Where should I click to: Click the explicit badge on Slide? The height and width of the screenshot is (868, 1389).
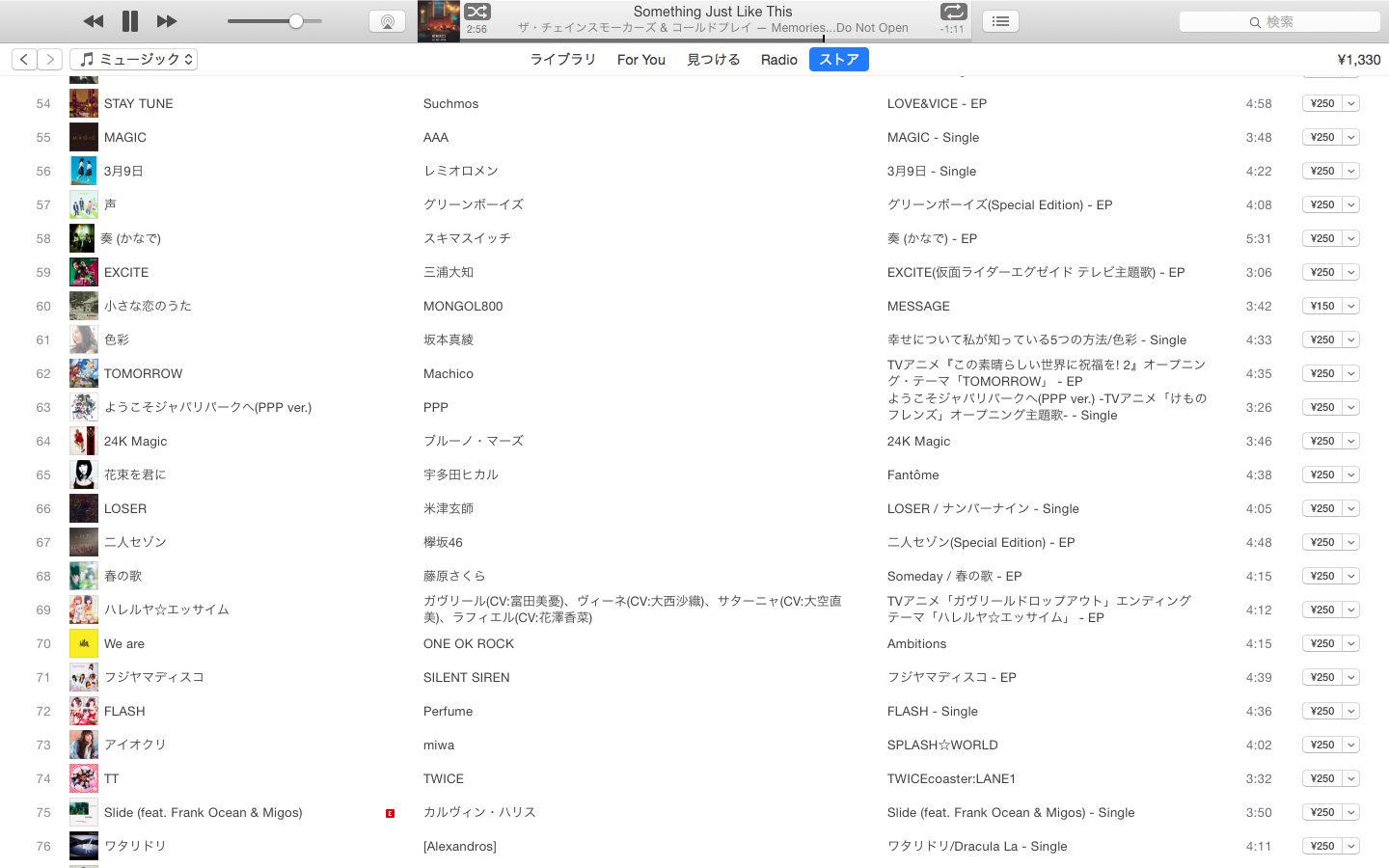(390, 813)
